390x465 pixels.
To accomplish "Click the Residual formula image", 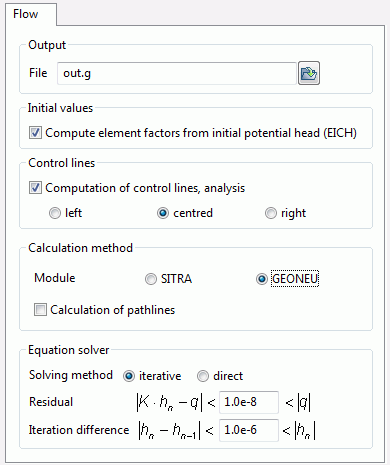I will pyautogui.click(x=175, y=402).
